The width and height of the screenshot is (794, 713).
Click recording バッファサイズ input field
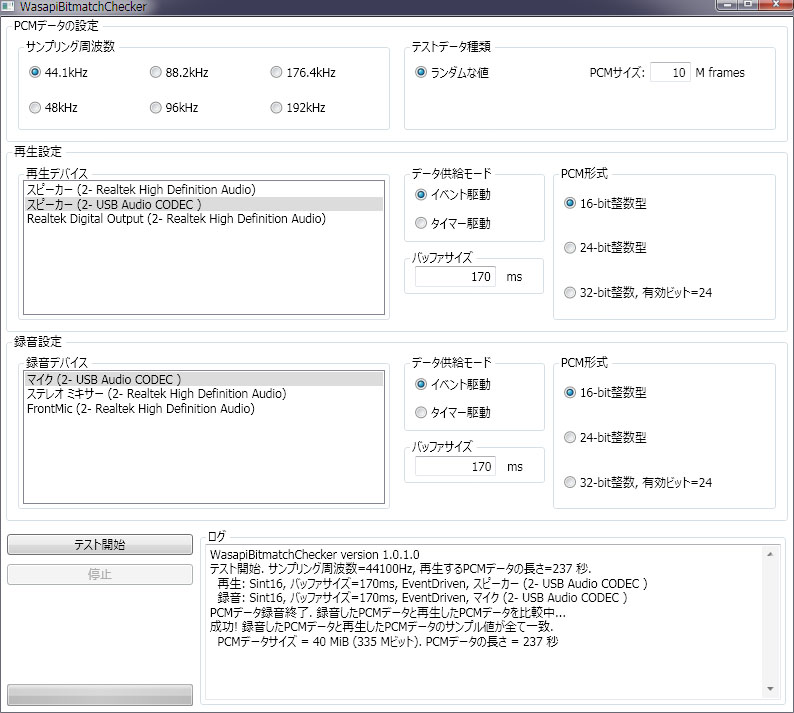[455, 466]
